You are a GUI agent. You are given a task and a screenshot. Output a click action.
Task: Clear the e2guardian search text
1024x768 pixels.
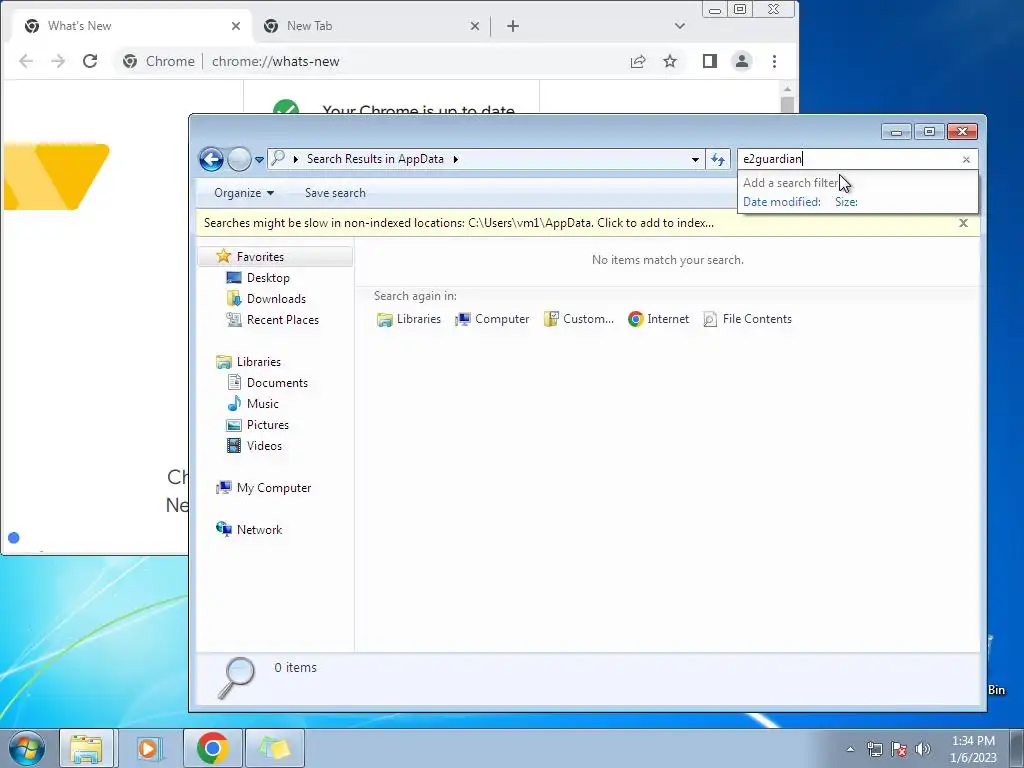pyautogui.click(x=966, y=159)
